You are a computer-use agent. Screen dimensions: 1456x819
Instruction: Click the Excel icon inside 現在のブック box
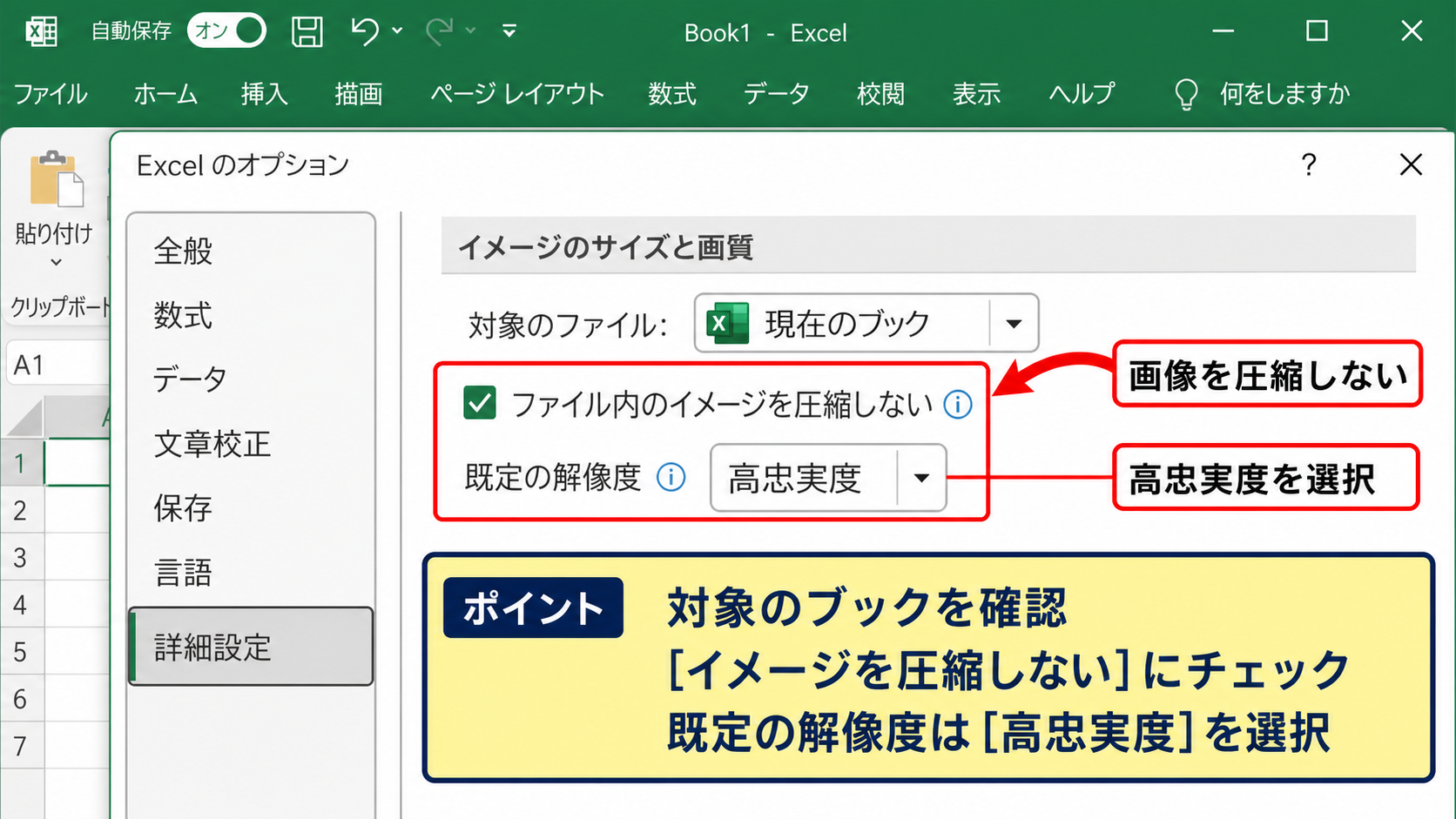(727, 324)
